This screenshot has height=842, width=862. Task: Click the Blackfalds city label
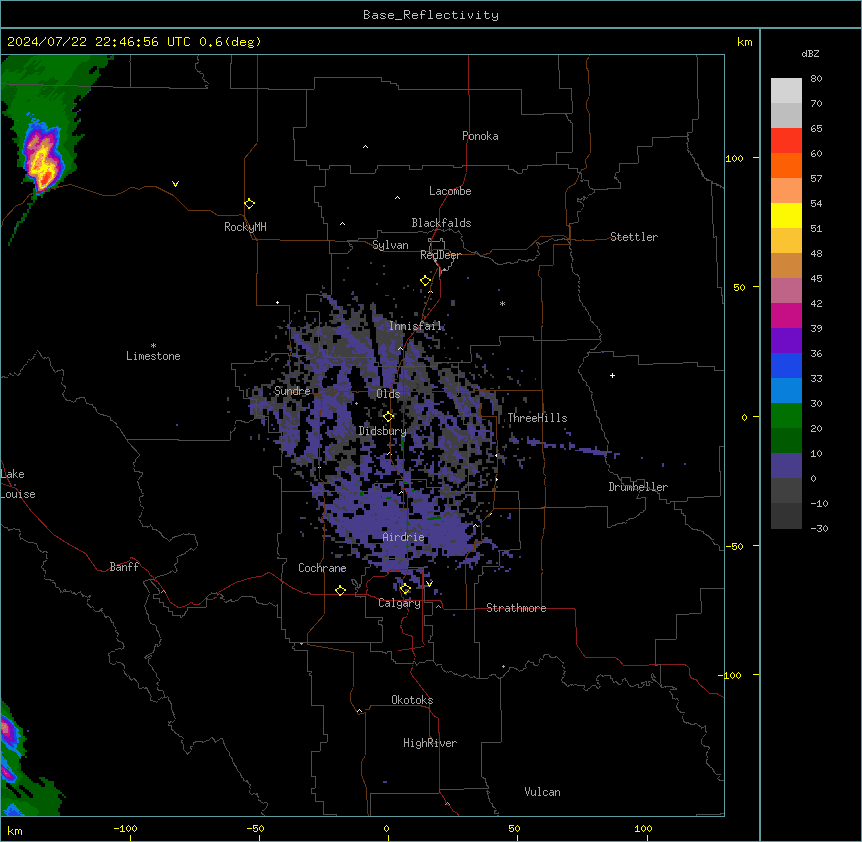pyautogui.click(x=441, y=223)
